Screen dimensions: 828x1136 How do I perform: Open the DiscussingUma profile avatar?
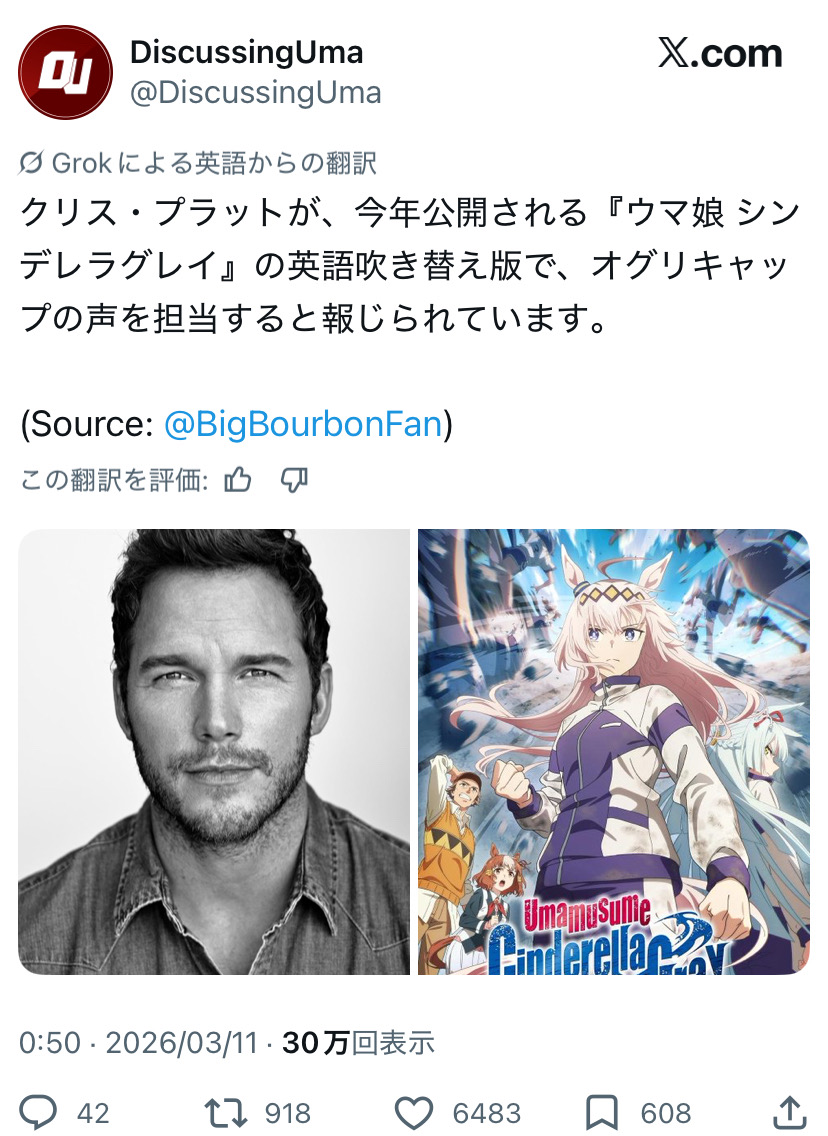pos(65,72)
